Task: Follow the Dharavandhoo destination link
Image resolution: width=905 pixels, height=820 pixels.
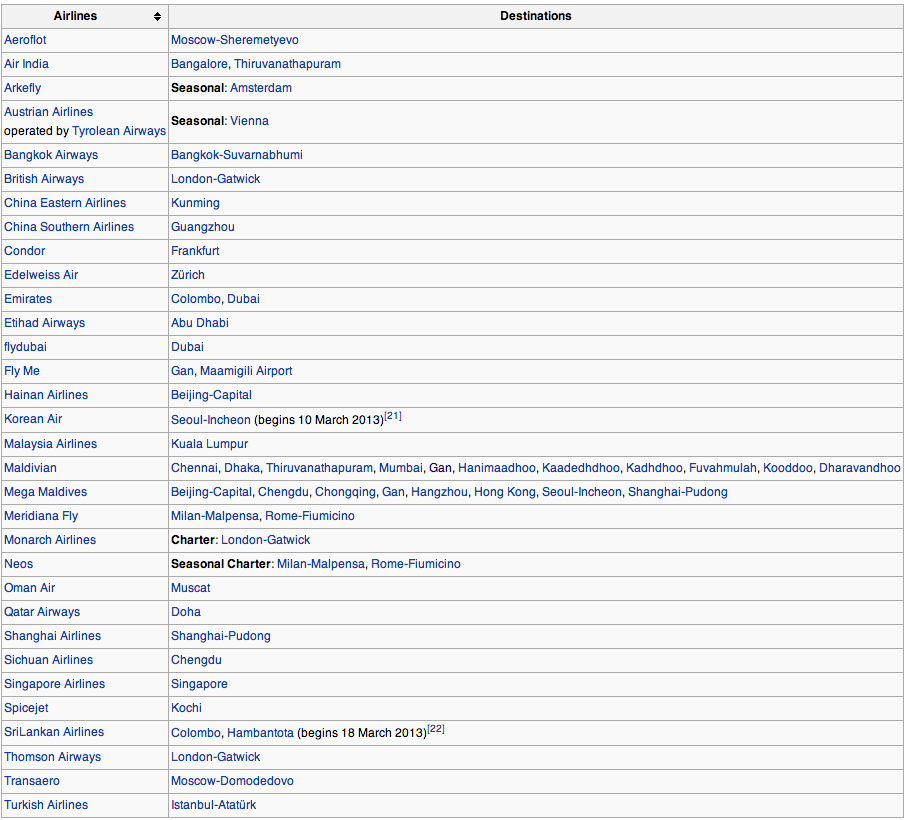Action: pos(860,468)
